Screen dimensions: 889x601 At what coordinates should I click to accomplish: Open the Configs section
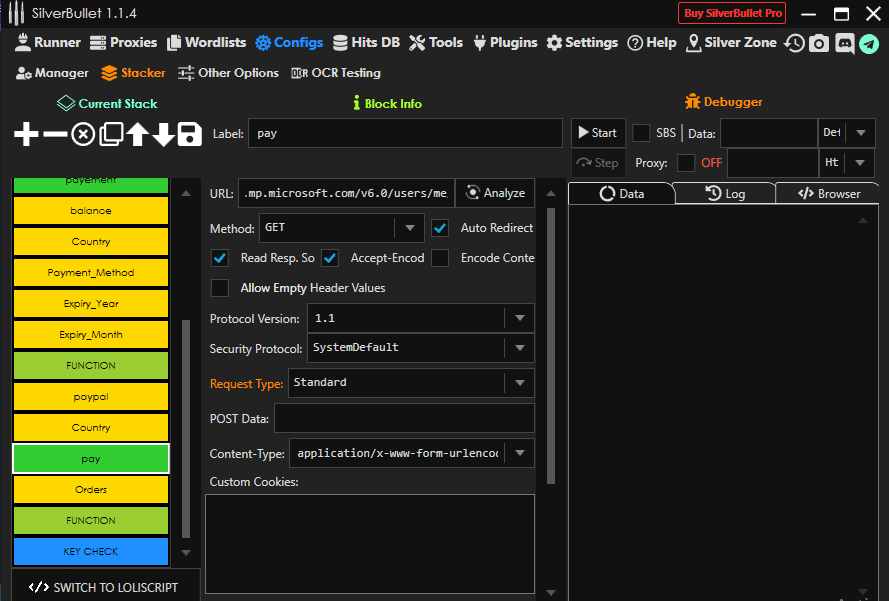289,43
